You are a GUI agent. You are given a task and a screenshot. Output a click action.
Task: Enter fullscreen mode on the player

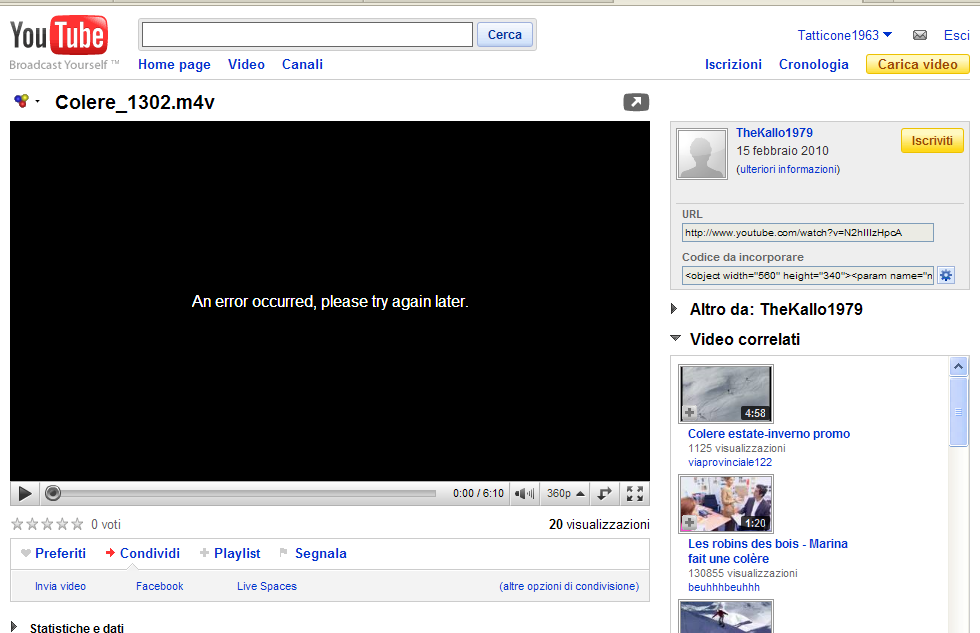point(635,493)
